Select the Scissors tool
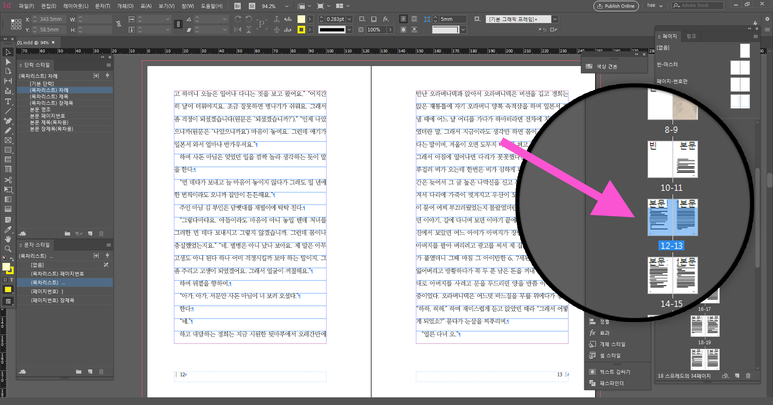 7,180
